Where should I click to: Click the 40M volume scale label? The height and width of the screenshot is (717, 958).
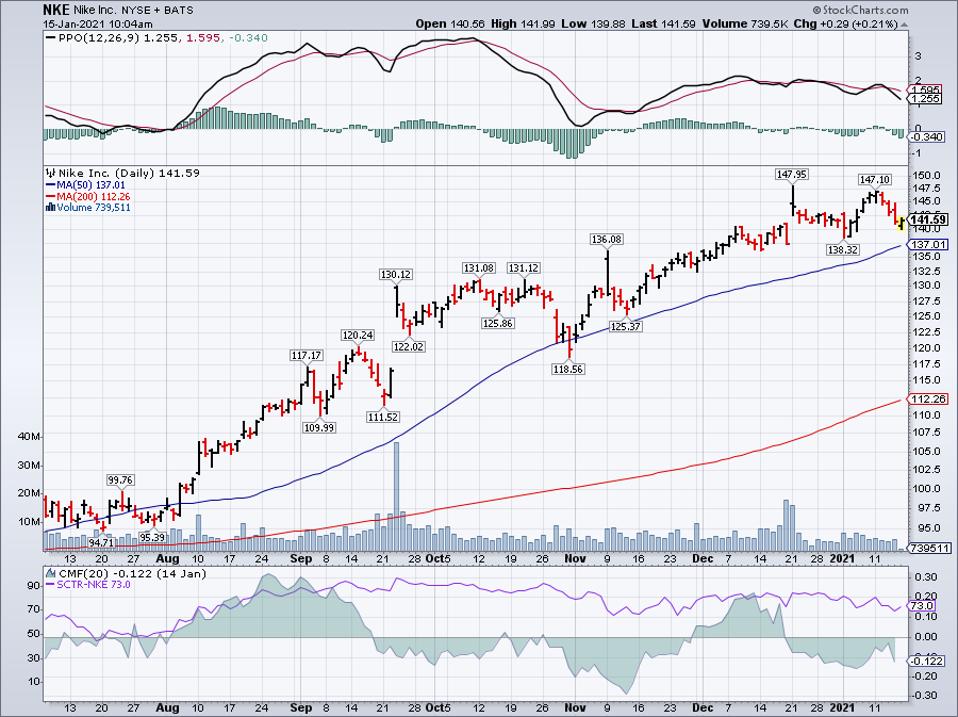[29, 437]
